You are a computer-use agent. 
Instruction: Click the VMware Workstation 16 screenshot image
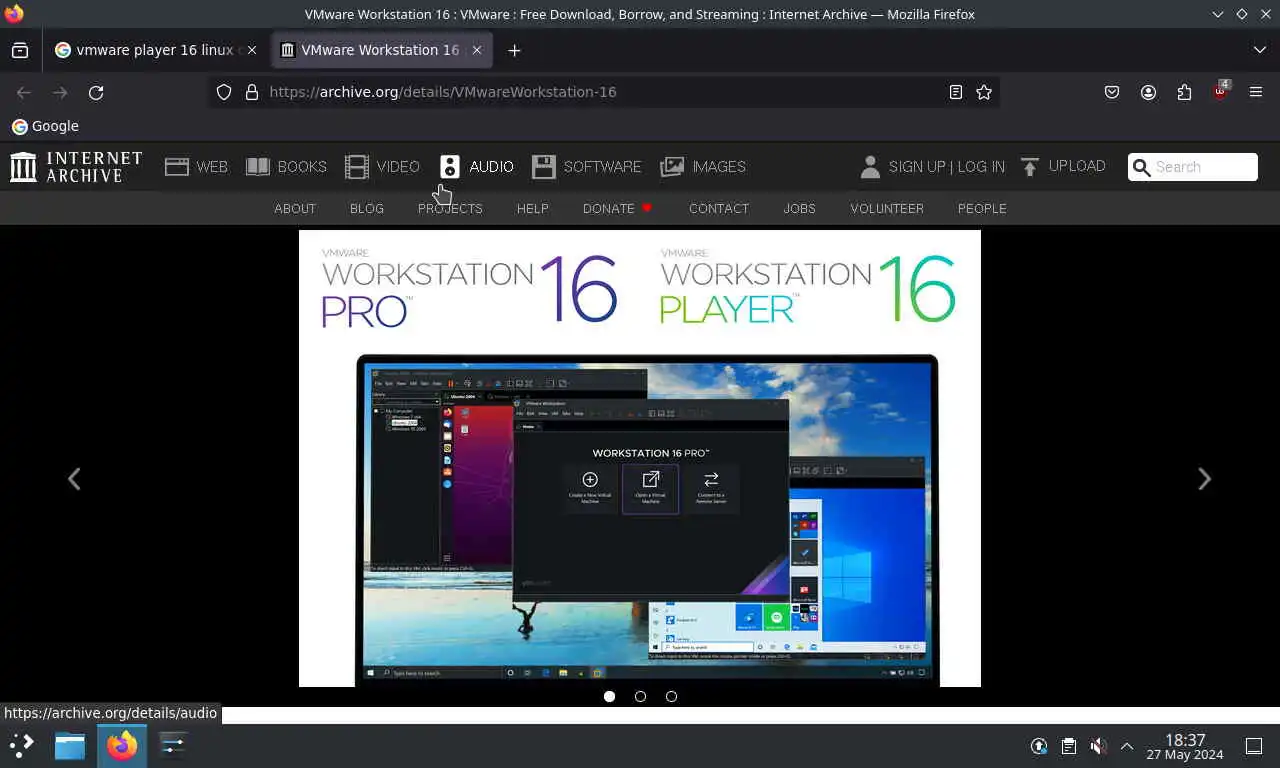coord(640,458)
